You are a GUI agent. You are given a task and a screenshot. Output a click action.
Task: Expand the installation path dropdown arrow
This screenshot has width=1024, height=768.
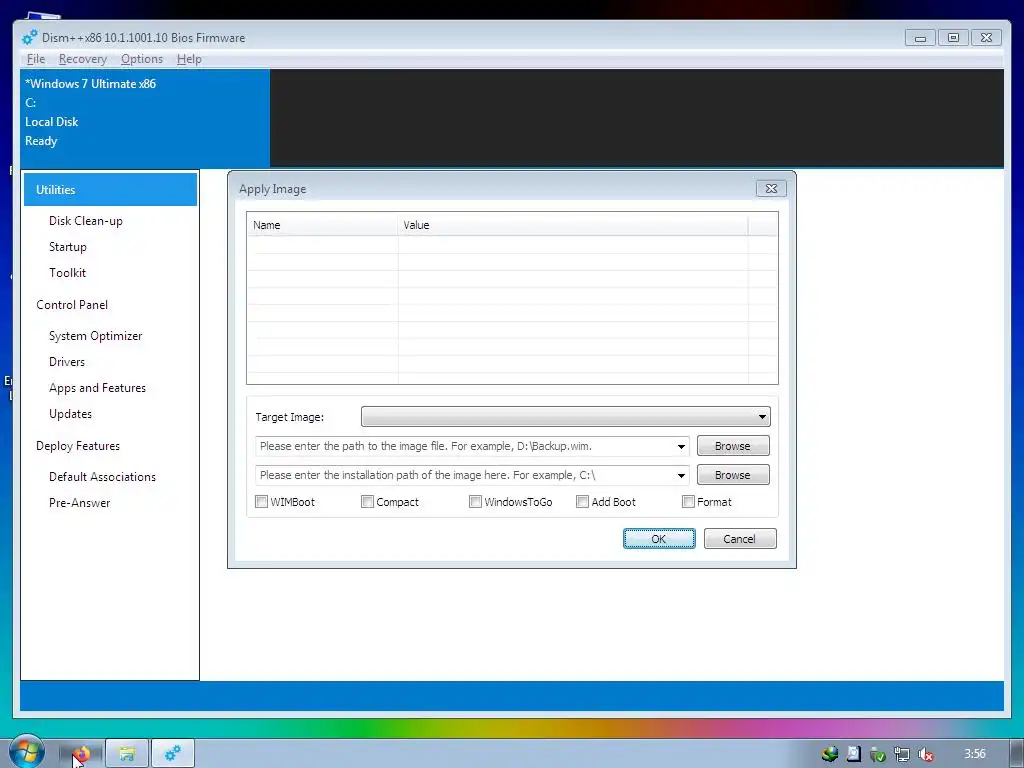(x=681, y=475)
